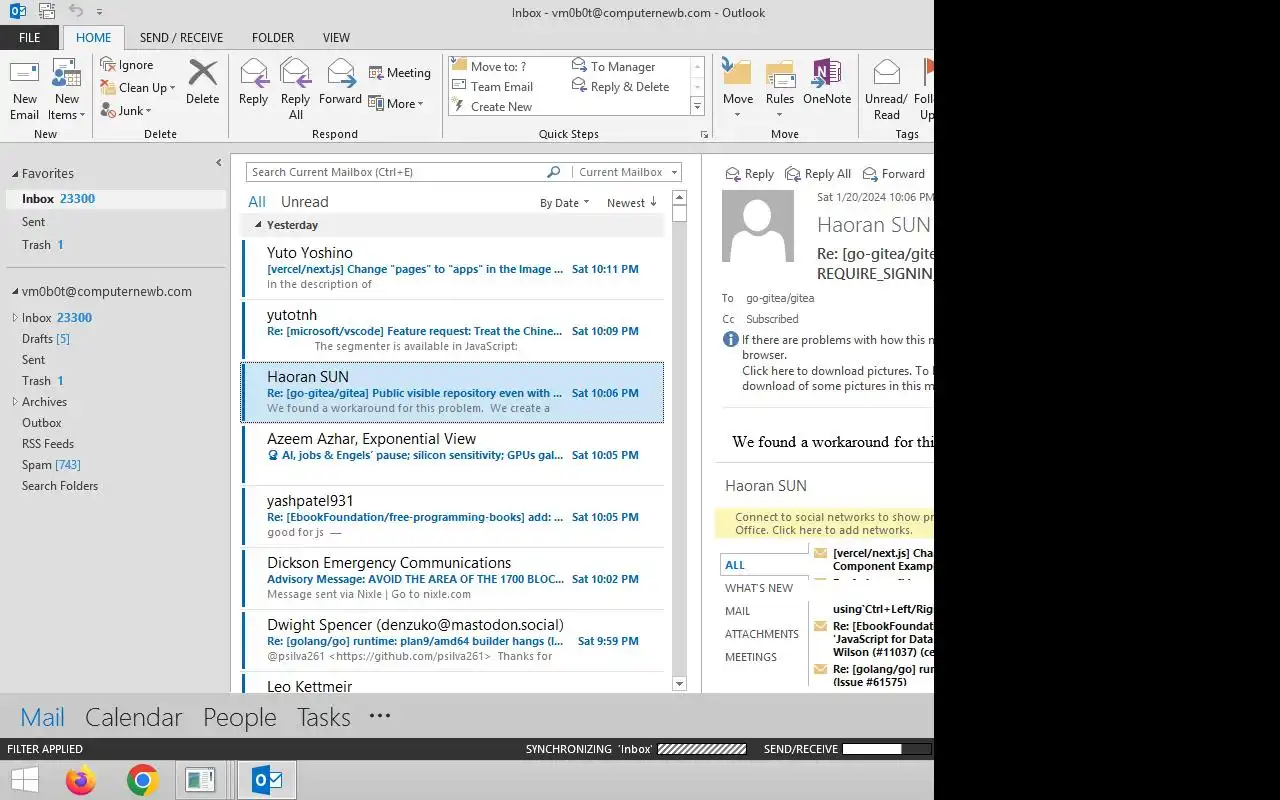This screenshot has width=1280, height=800.
Task: Show WHAT'S NEW in the people pane
Action: (759, 588)
